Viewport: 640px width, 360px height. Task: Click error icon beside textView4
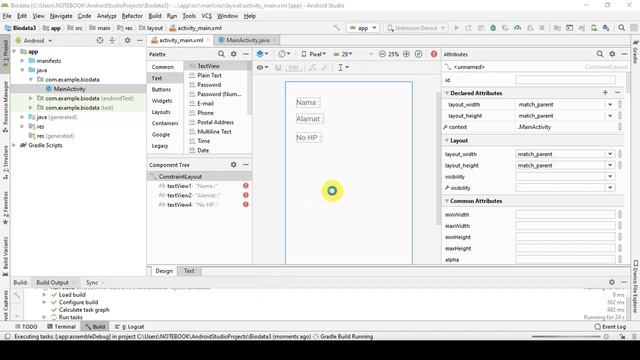(246, 204)
